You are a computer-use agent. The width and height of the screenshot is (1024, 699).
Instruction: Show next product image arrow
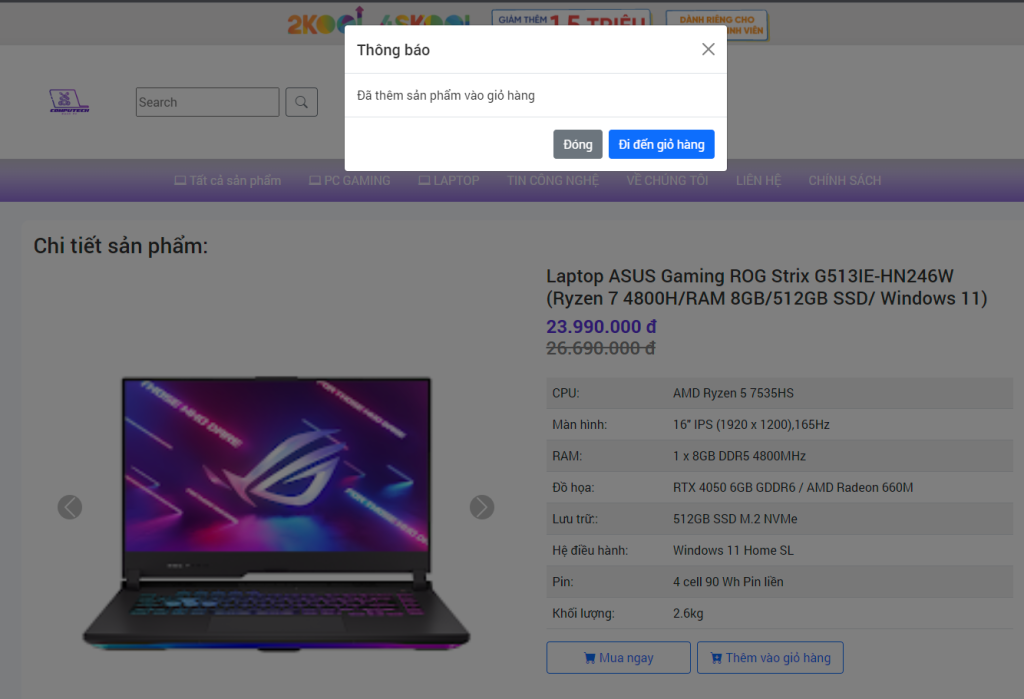point(482,507)
